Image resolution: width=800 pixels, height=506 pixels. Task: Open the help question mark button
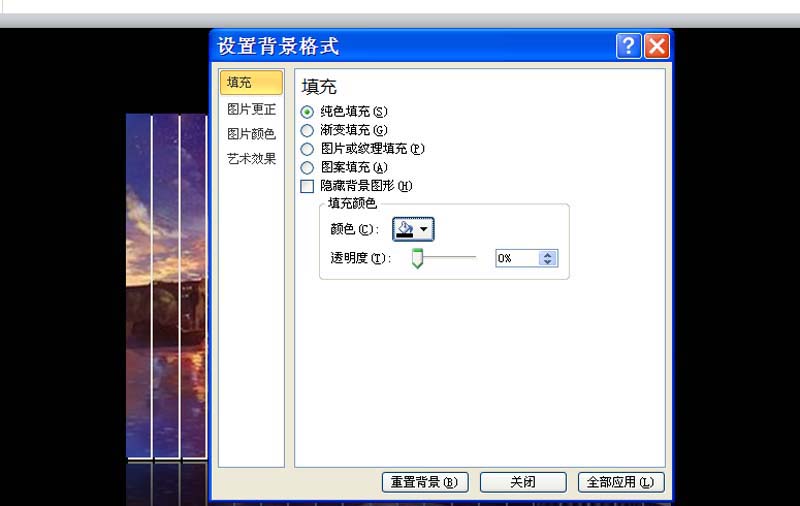tap(629, 46)
